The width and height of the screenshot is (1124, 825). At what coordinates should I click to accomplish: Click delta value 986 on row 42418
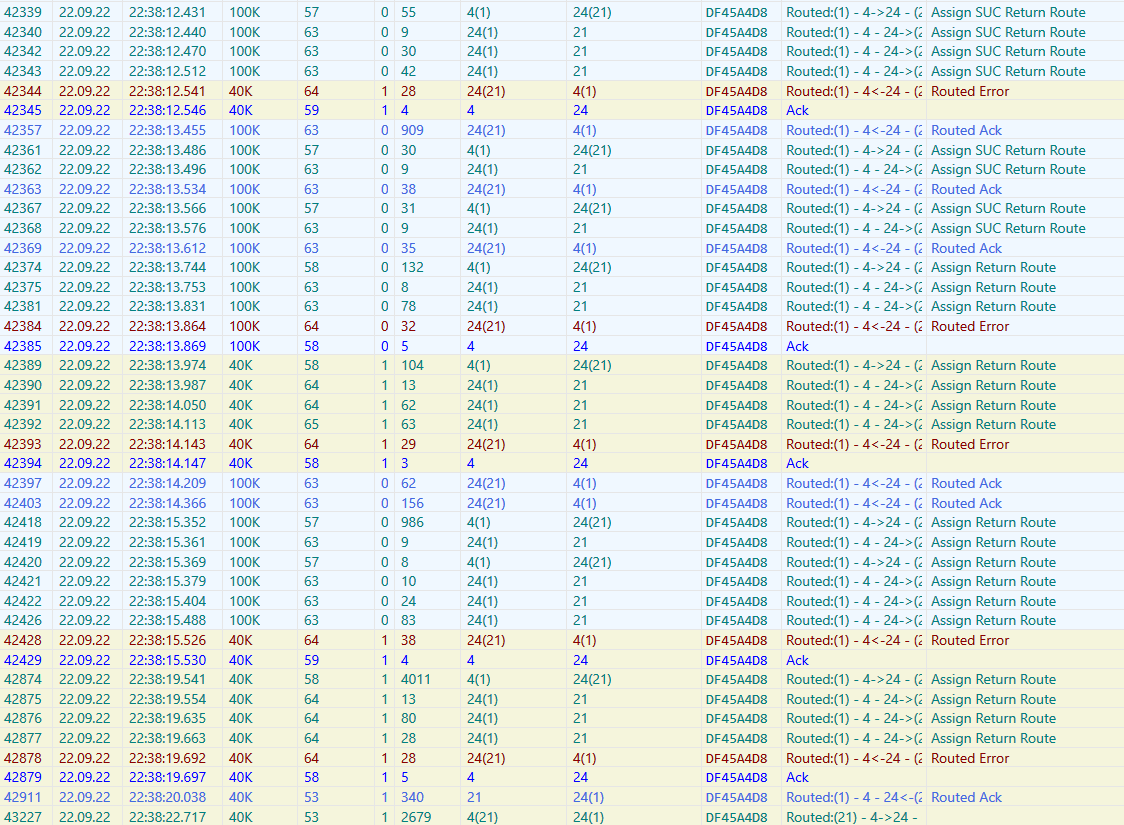tap(412, 522)
